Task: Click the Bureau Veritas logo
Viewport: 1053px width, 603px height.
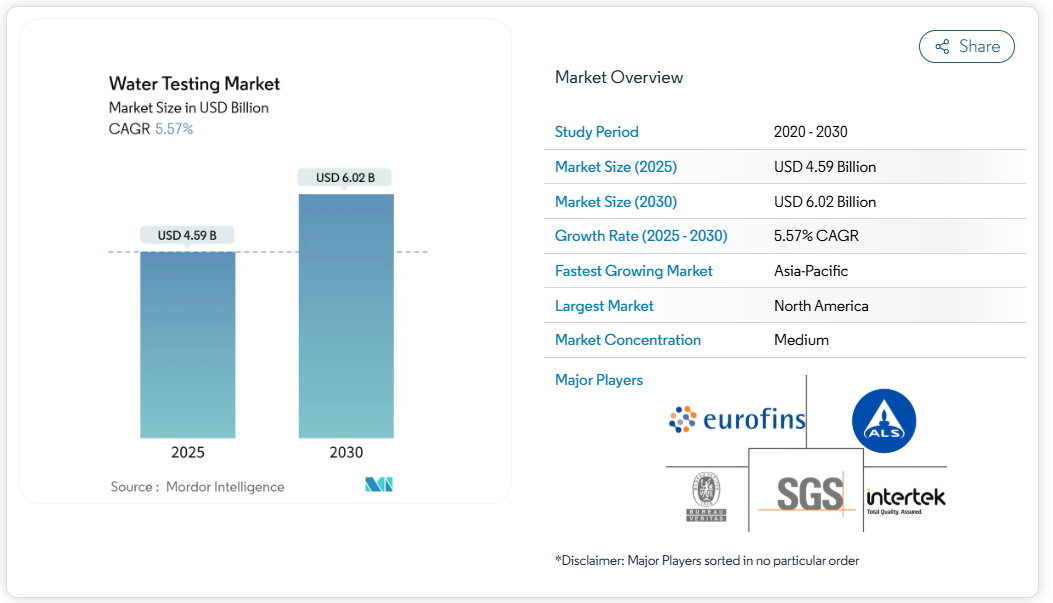Action: point(706,497)
